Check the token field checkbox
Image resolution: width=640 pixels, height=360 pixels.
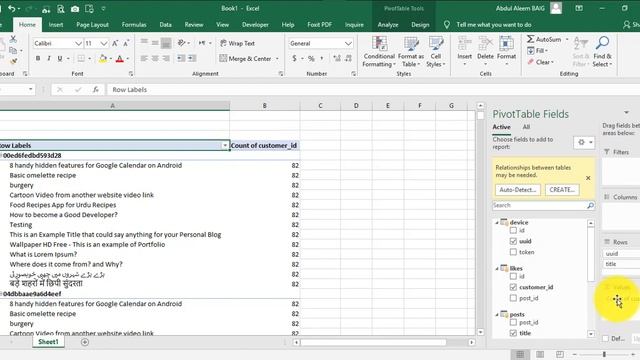pyautogui.click(x=513, y=252)
